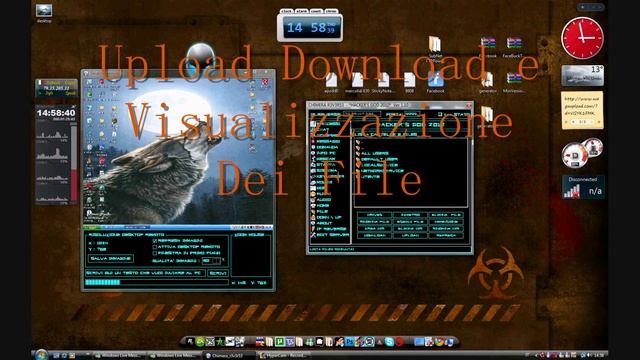Click the remote desktop wolf preview image
This screenshot has width=640, height=360.
tap(178, 151)
